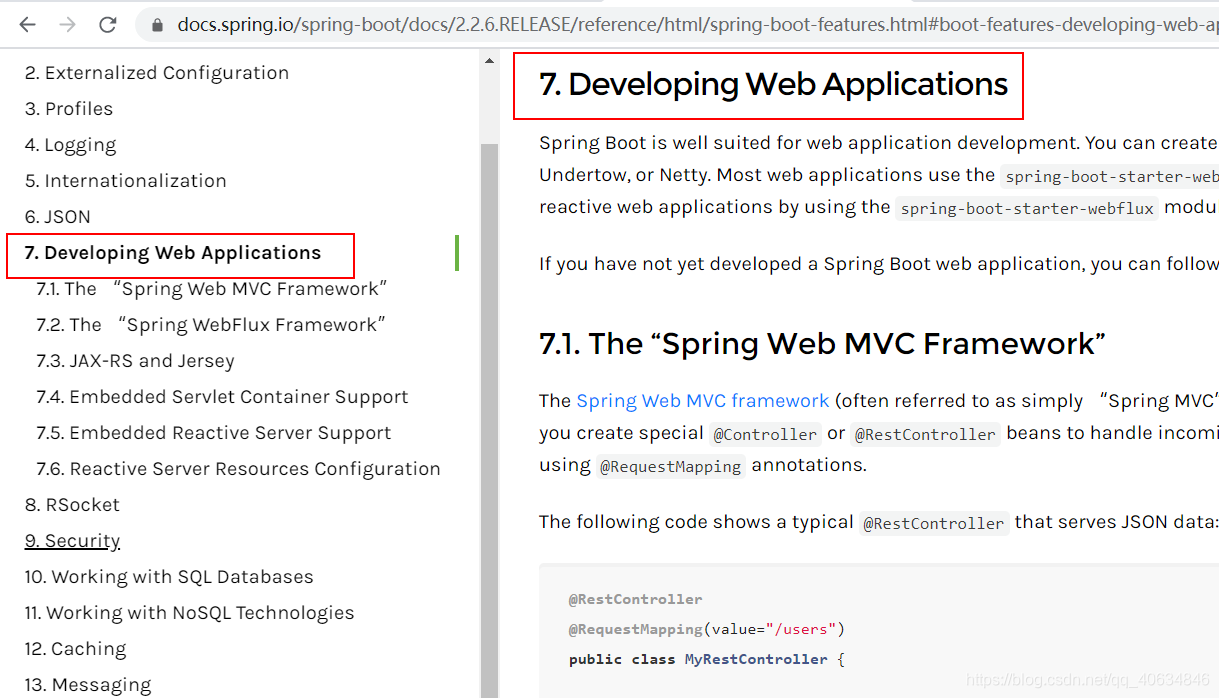Go to 4. Logging section
Viewport: 1219px width, 698px height.
(x=70, y=145)
